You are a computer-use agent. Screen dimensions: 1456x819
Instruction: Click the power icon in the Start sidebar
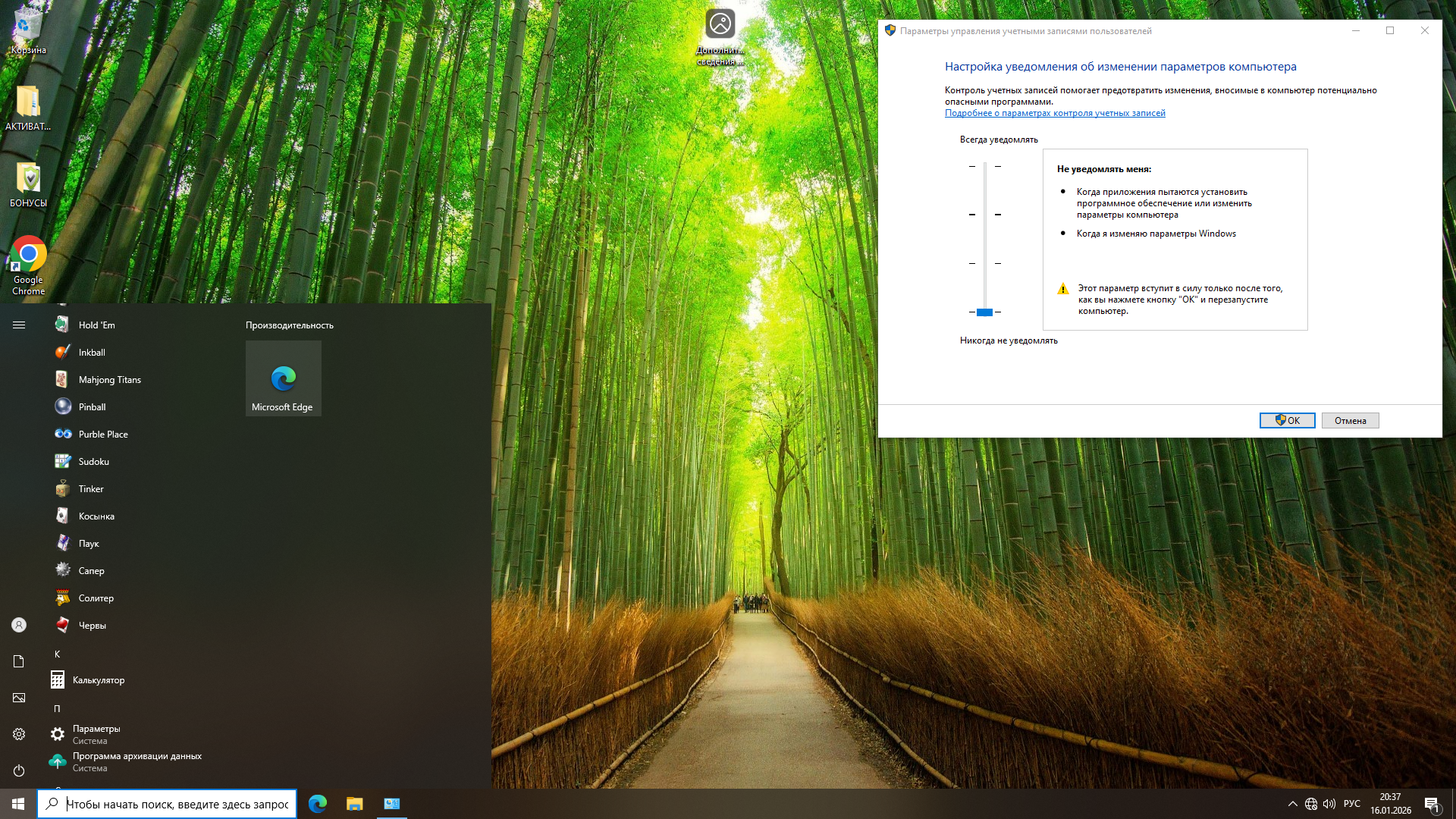(19, 770)
